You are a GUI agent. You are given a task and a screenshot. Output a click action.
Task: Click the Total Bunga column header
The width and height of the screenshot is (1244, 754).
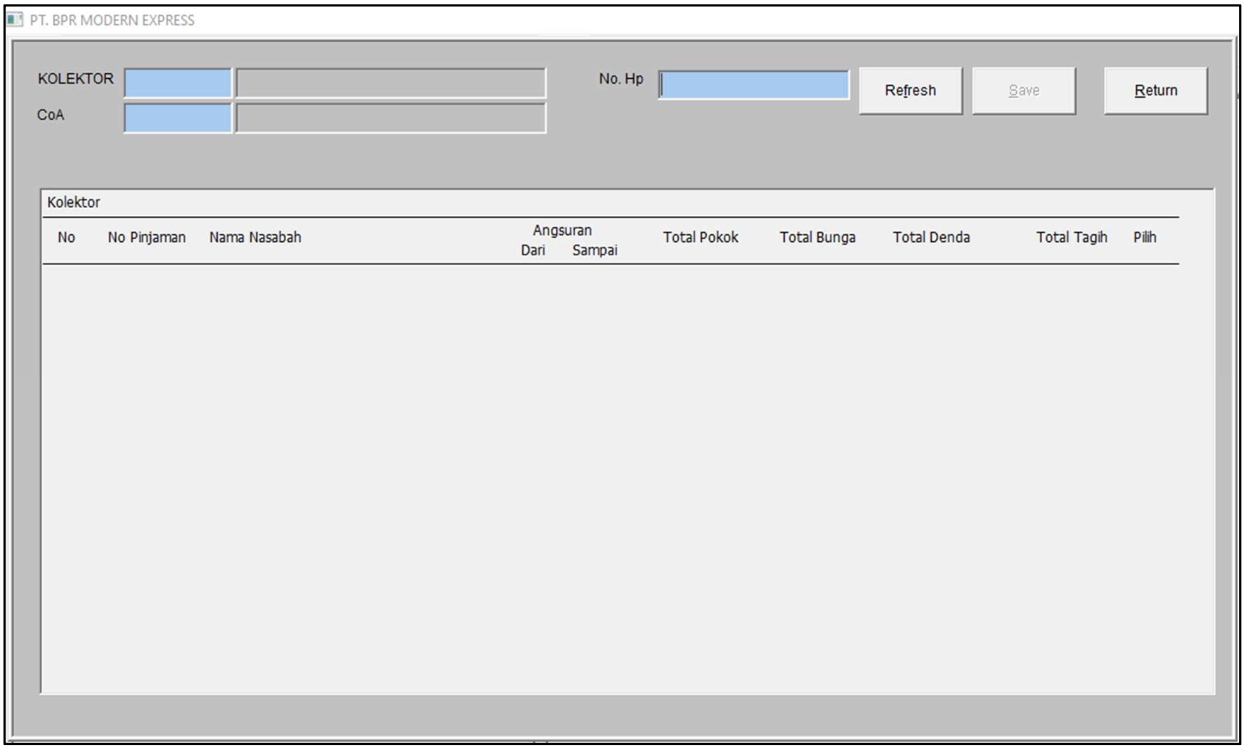click(x=817, y=238)
